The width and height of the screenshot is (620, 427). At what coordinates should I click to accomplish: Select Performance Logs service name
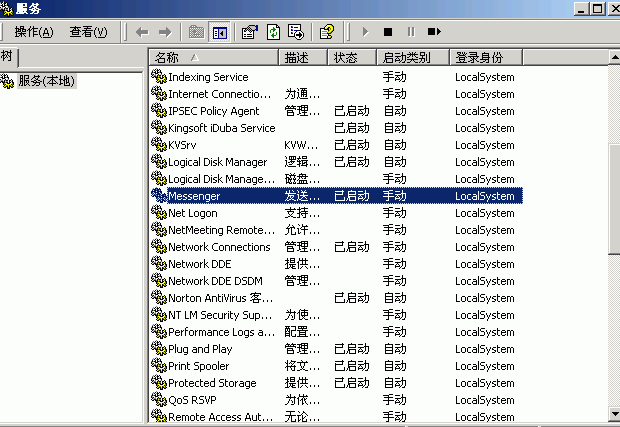tap(221, 332)
